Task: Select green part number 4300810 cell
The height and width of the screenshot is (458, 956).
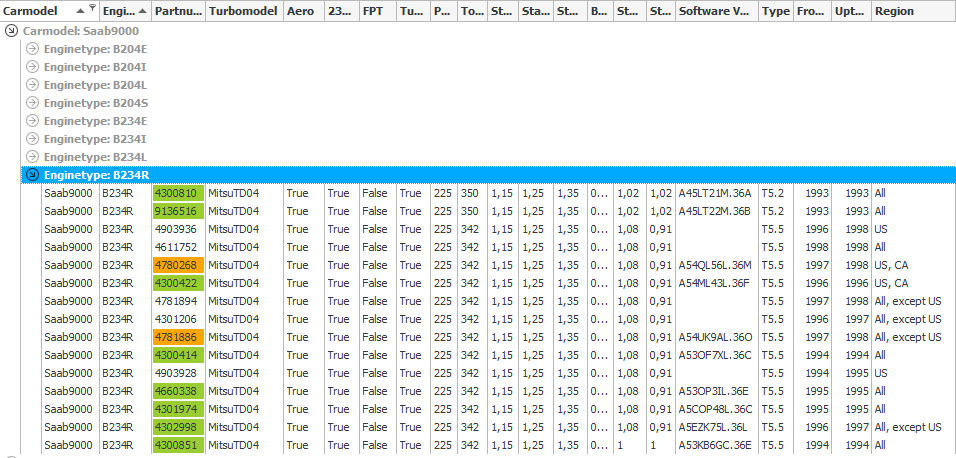Action: pos(178,193)
